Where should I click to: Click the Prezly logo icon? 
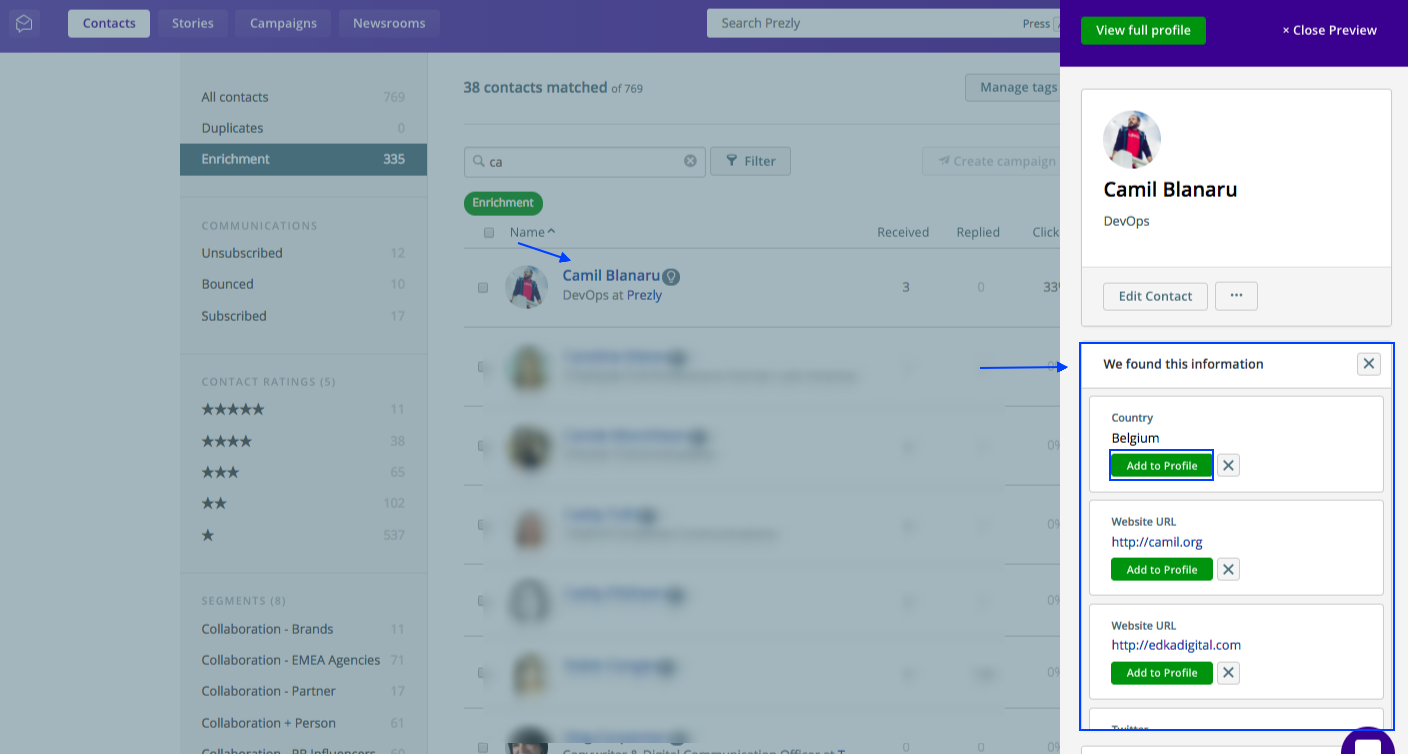[24, 23]
